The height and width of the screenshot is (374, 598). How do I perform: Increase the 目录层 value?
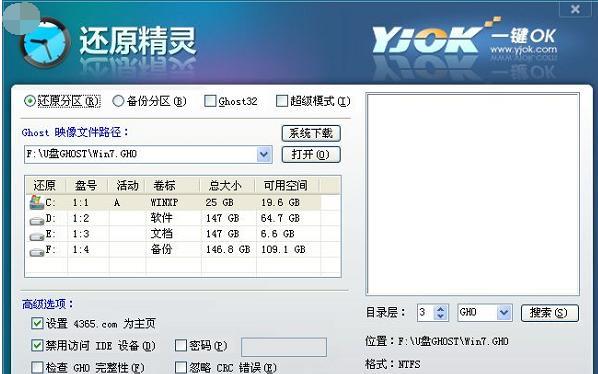tap(441, 309)
